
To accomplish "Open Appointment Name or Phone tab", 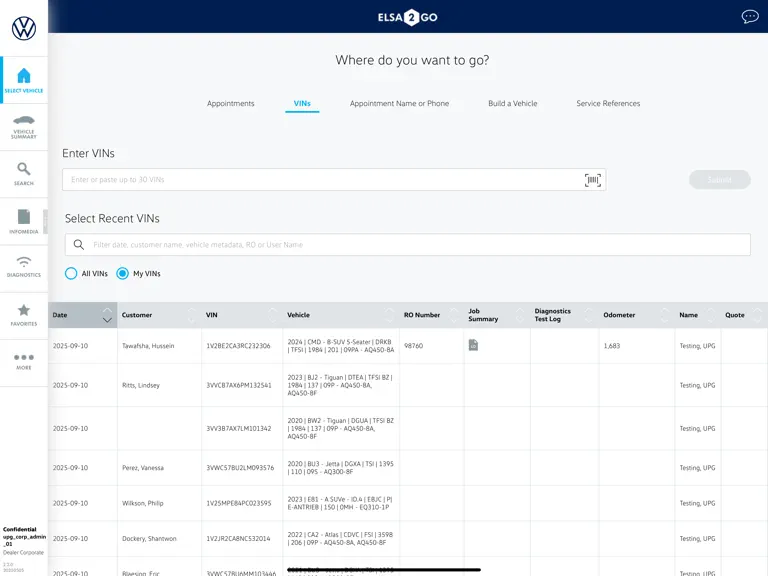I will [399, 103].
